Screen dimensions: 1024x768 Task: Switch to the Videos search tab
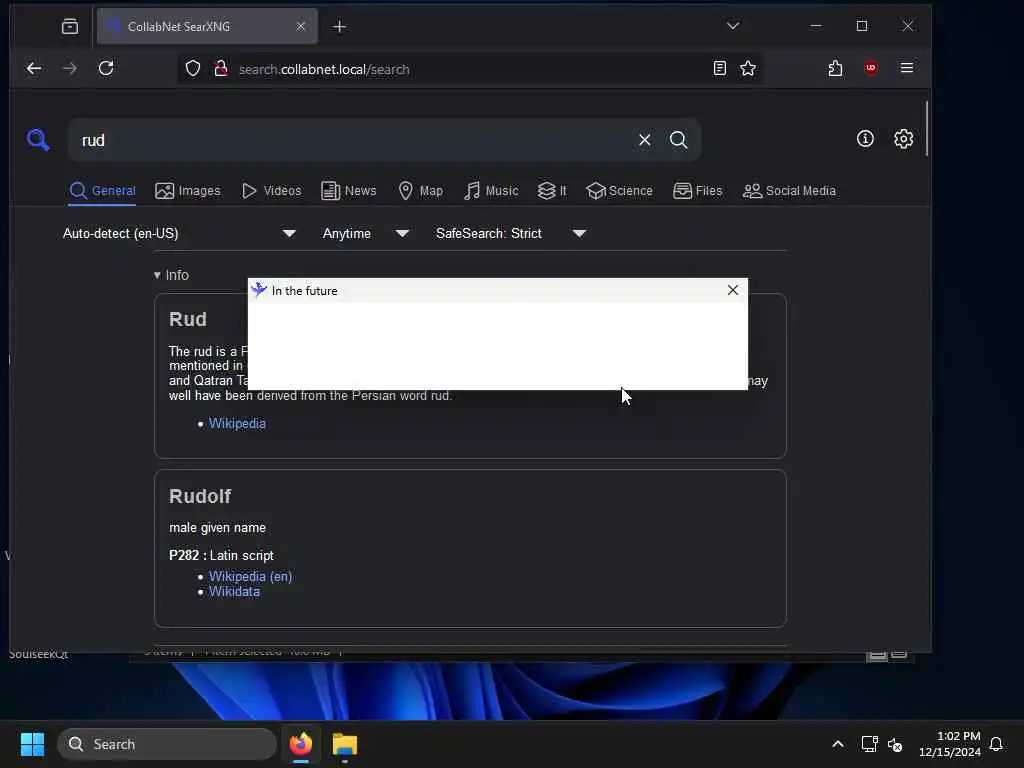[272, 191]
